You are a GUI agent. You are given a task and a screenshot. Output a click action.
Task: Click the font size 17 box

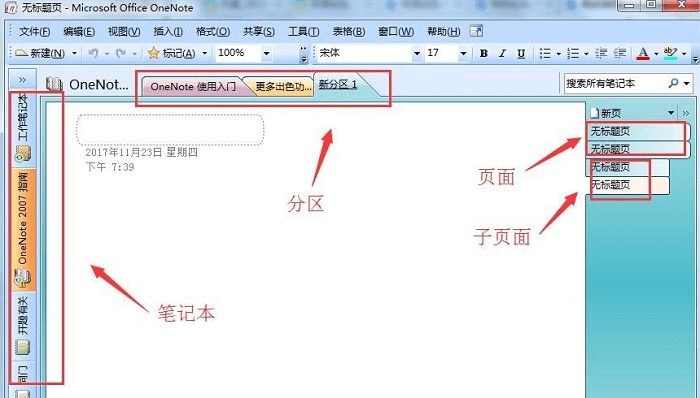click(x=441, y=53)
